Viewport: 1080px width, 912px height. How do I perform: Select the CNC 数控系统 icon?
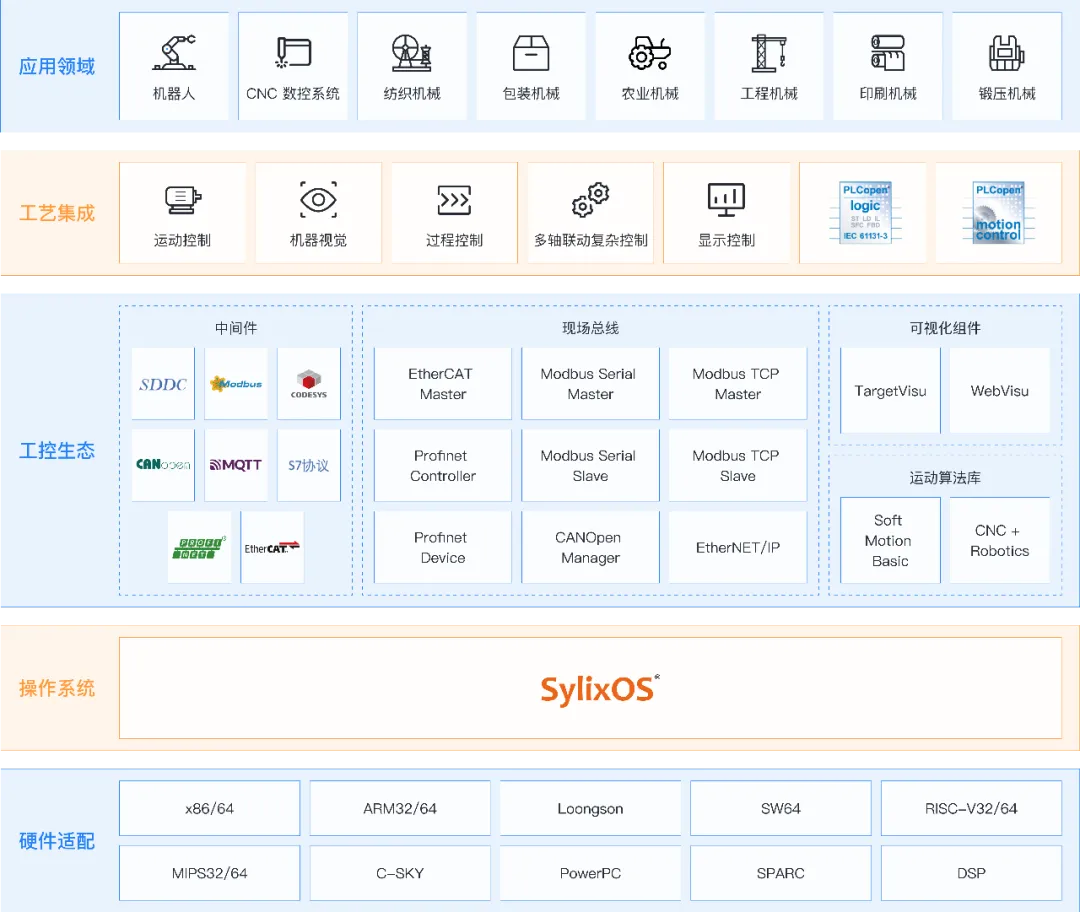pos(293,52)
